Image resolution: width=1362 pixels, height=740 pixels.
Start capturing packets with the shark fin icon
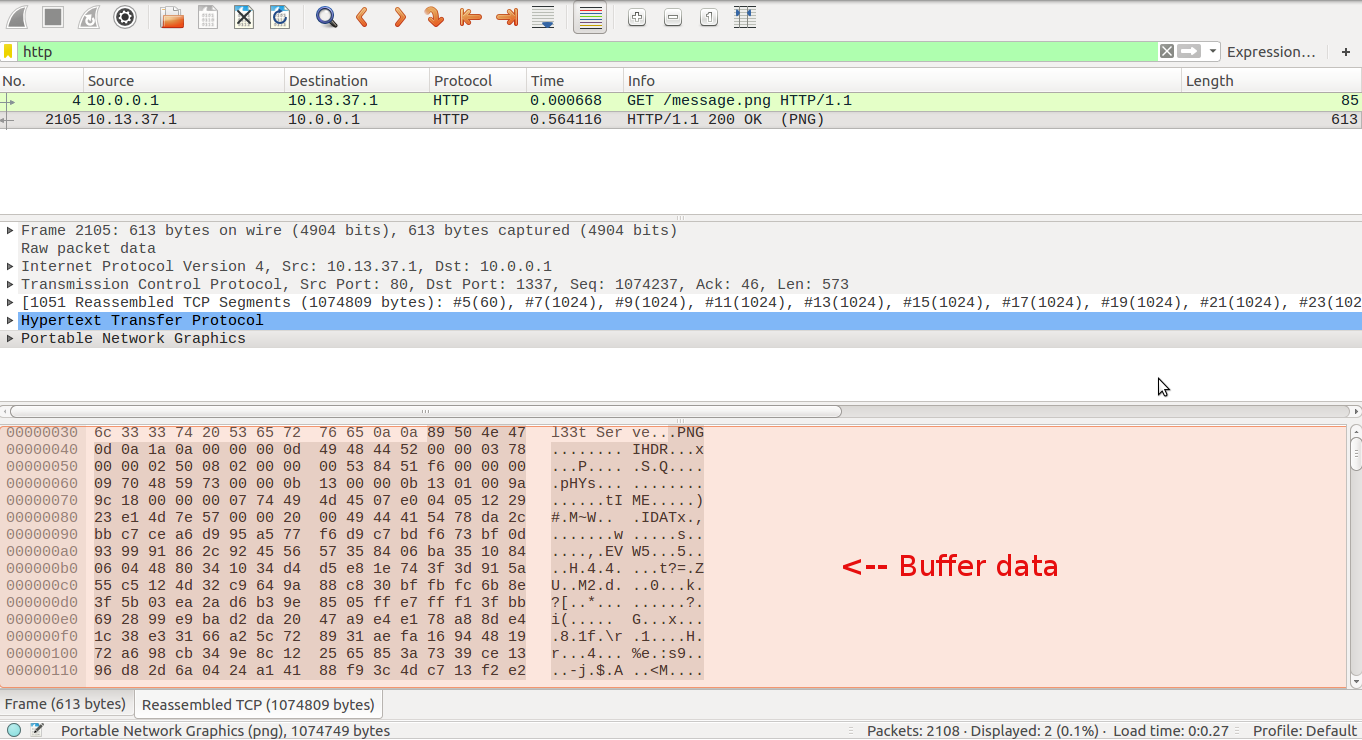click(x=17, y=16)
